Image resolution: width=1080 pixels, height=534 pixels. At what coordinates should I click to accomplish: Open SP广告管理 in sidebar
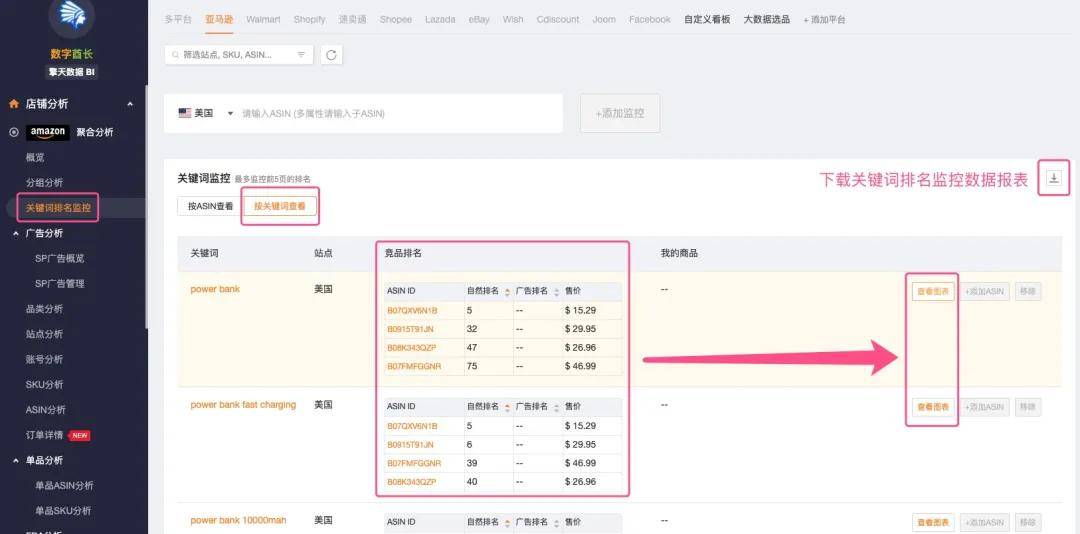(x=59, y=284)
